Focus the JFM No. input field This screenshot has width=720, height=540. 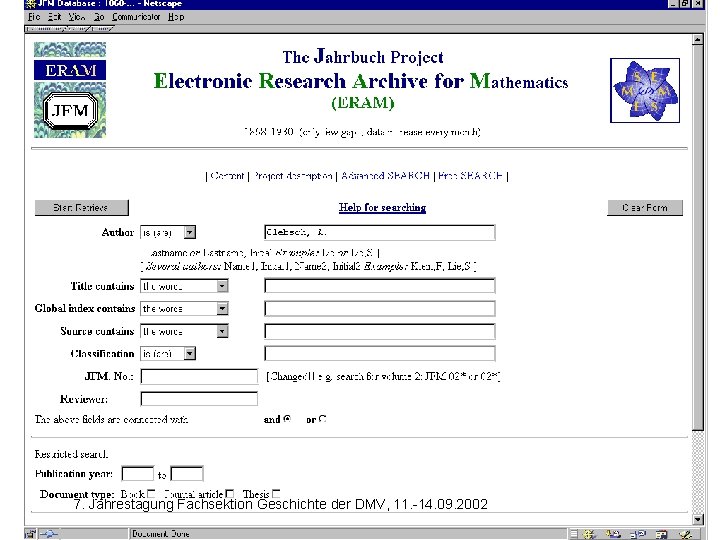[x=199, y=377]
